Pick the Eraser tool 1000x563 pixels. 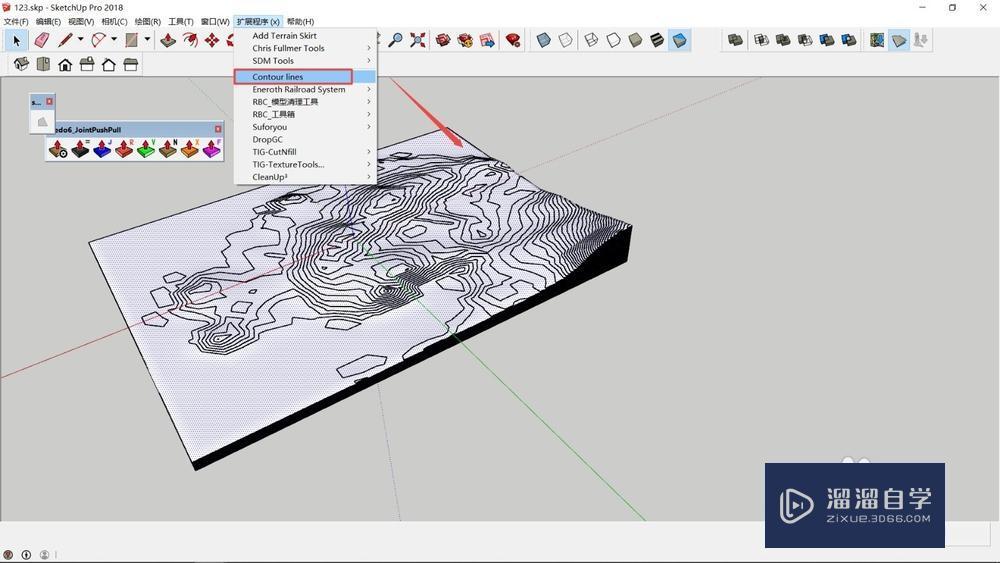click(41, 40)
